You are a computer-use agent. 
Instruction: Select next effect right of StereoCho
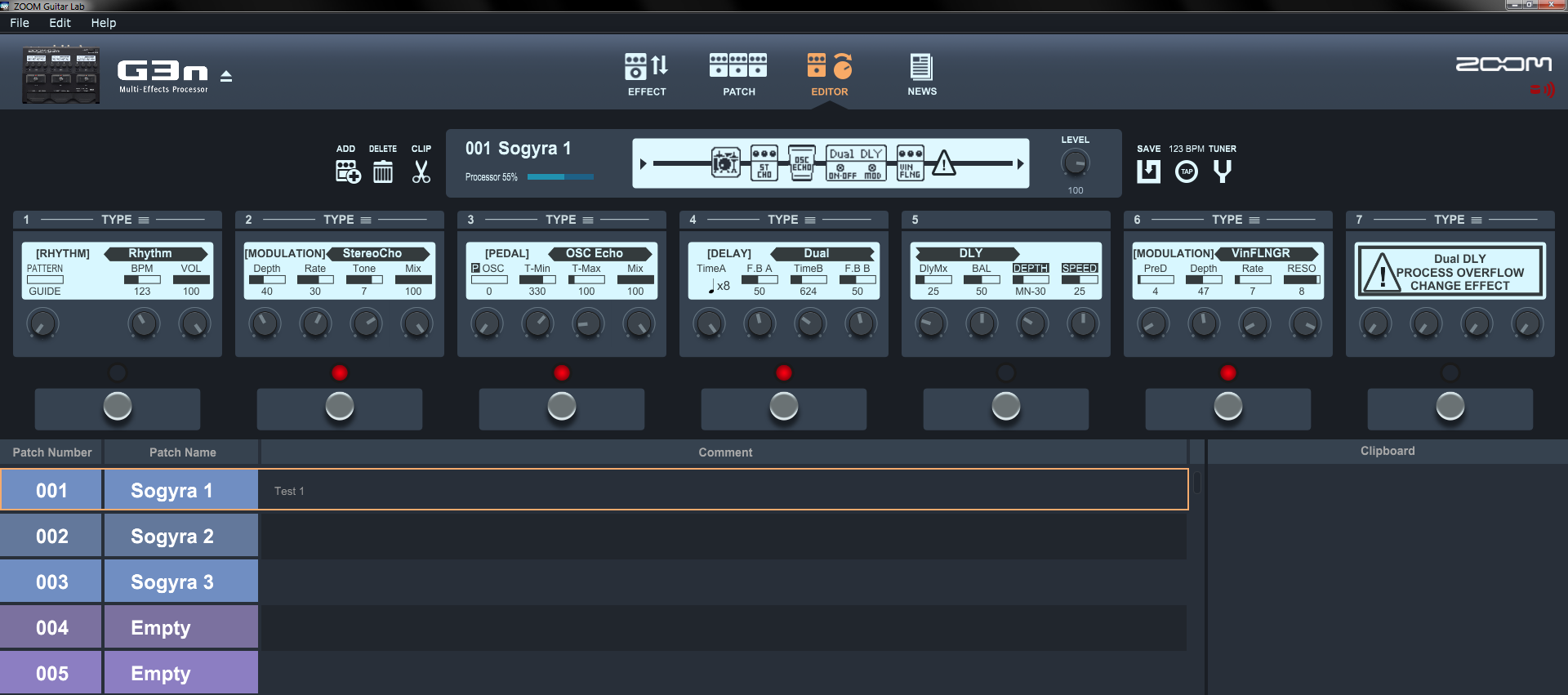425,254
